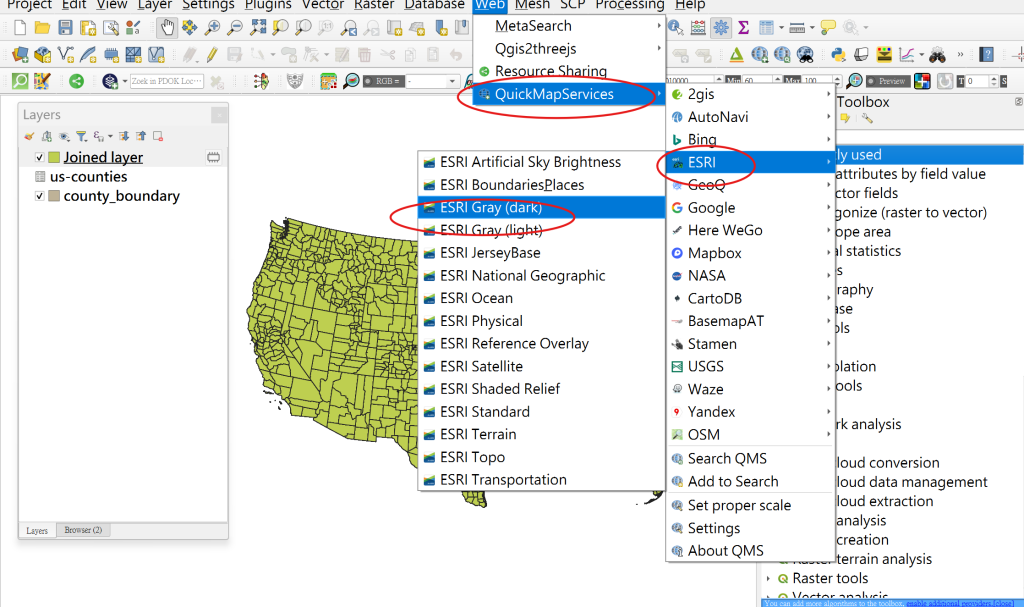Select ESRI Gray (dark) basemap
This screenshot has width=1024, height=607.
pyautogui.click(x=541, y=208)
